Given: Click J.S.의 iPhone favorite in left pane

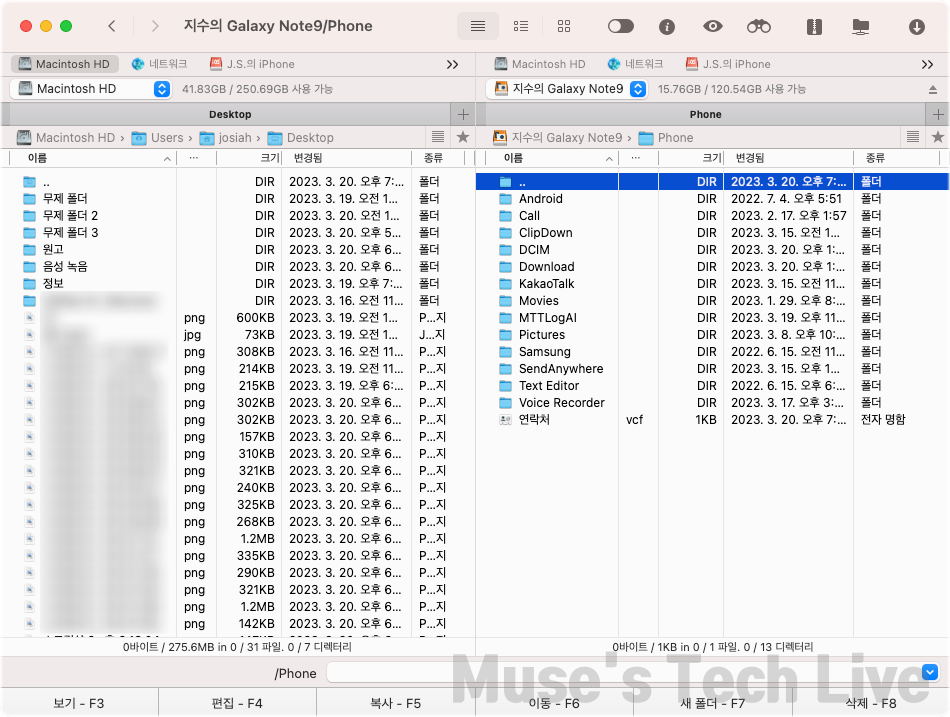Looking at the screenshot, I should (x=252, y=64).
